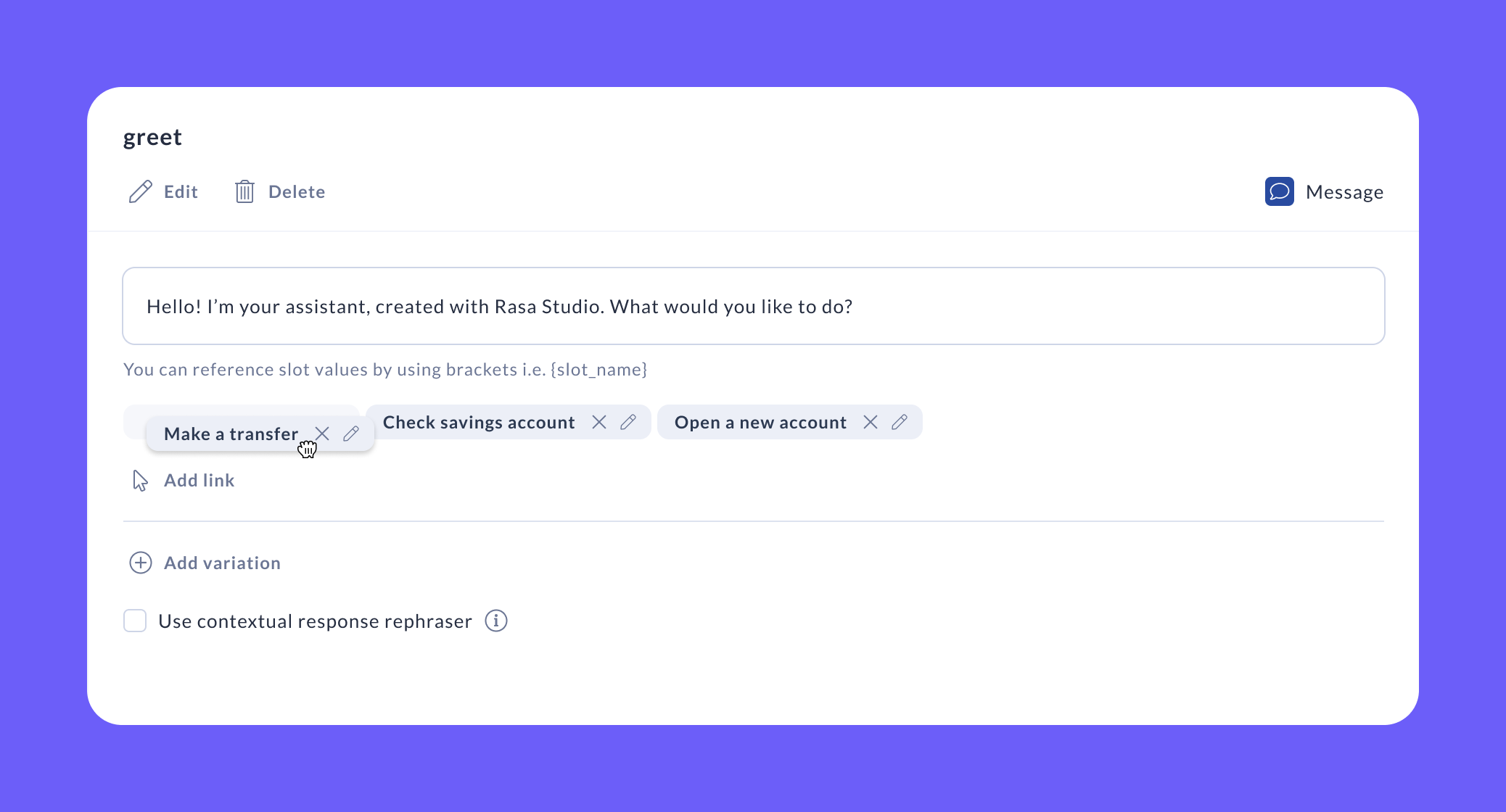This screenshot has height=812, width=1506.
Task: Remove the Open a new account link
Action: [871, 422]
